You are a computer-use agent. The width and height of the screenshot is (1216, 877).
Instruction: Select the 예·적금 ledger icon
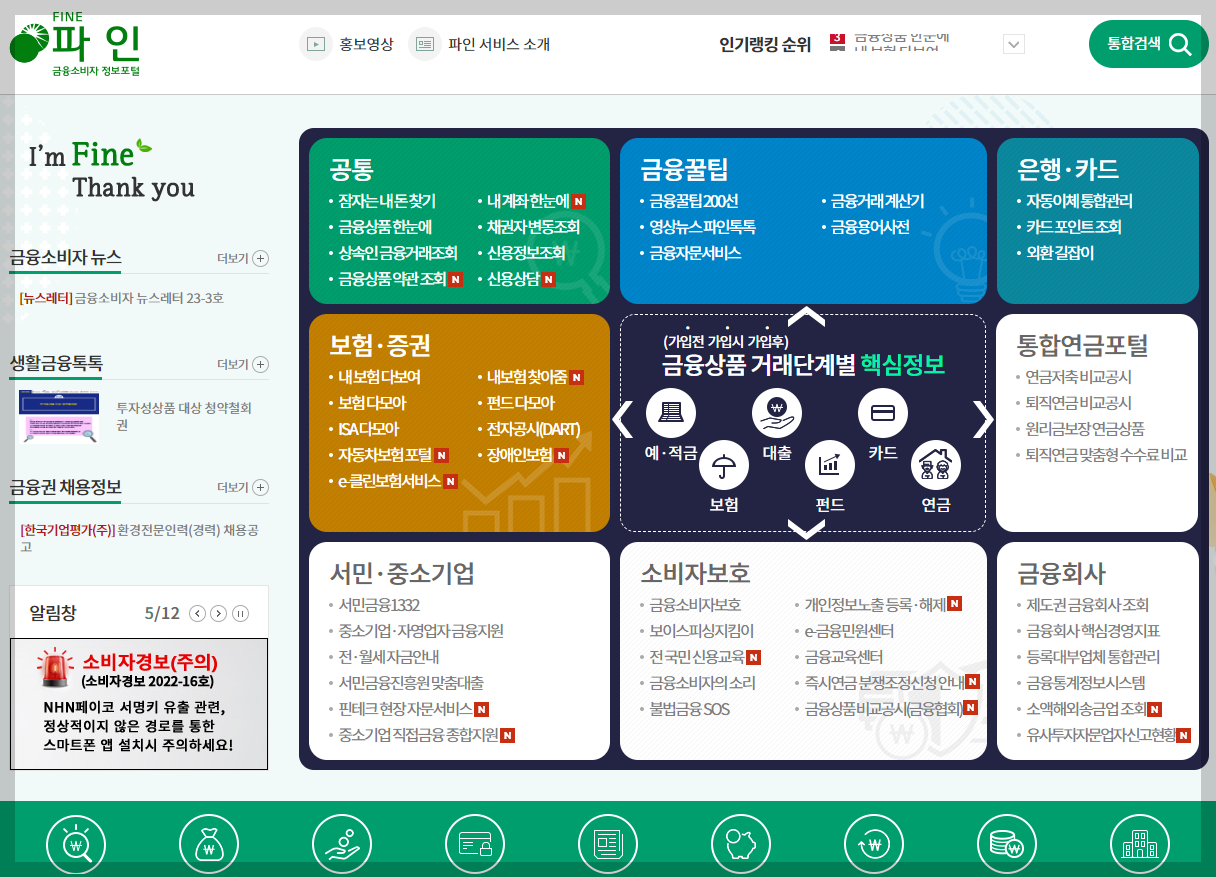point(670,411)
